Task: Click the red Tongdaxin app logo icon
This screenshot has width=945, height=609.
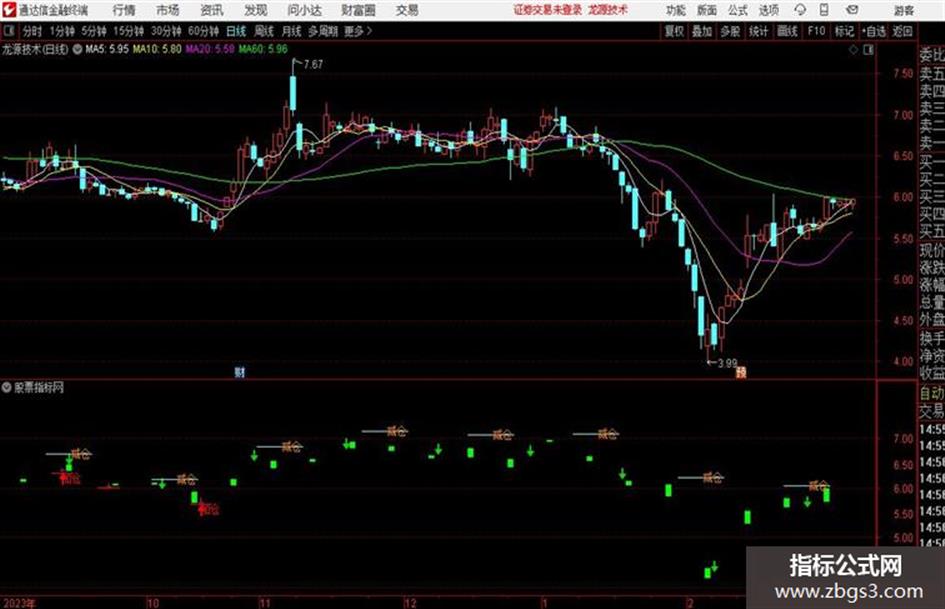Action: (x=8, y=10)
